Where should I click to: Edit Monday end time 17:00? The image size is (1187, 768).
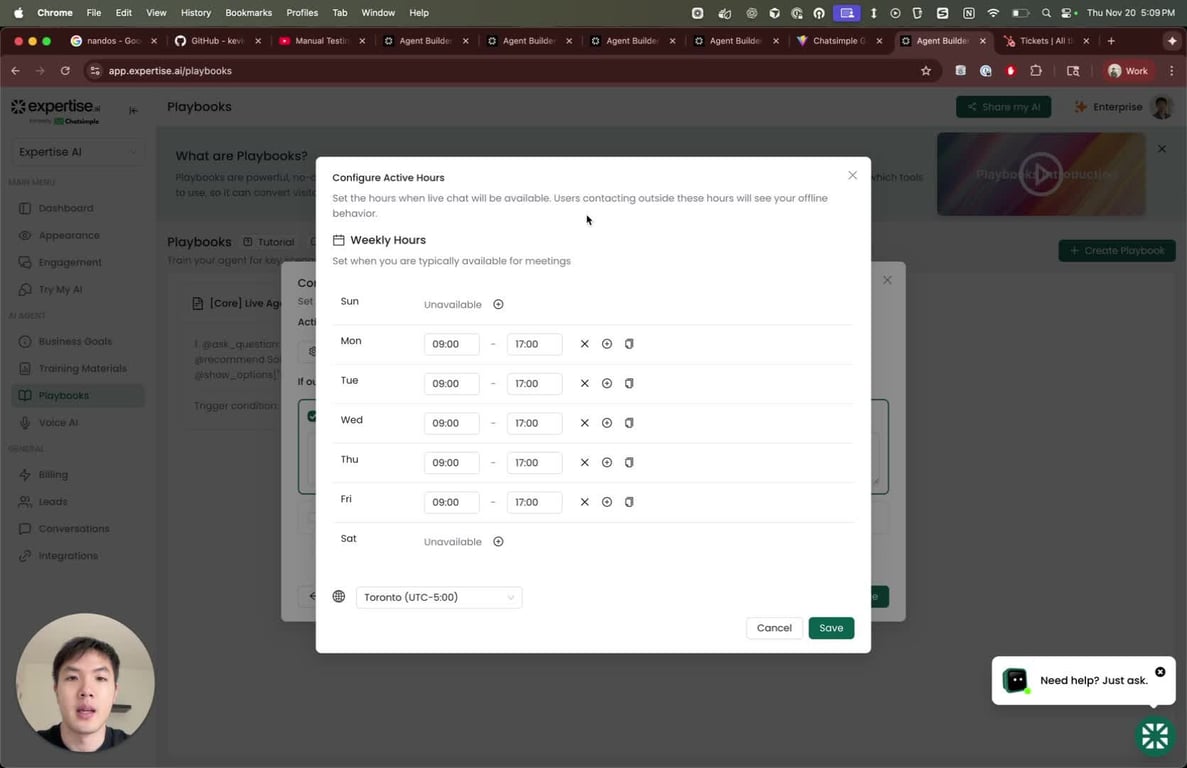coord(534,344)
